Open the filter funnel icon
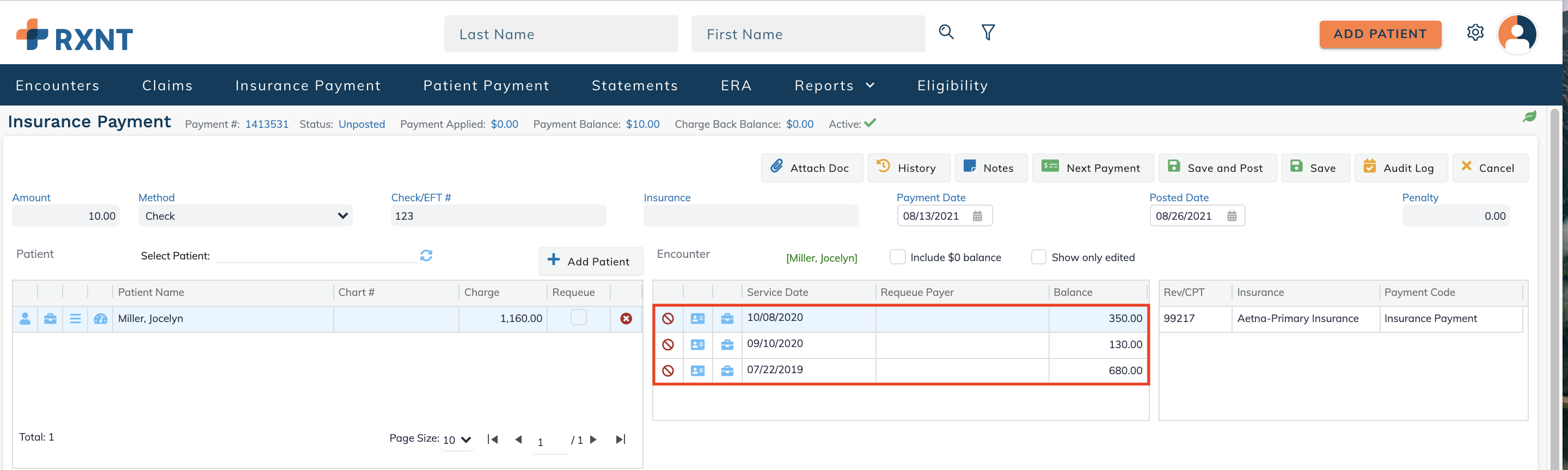Image resolution: width=1568 pixels, height=470 pixels. 988,32
